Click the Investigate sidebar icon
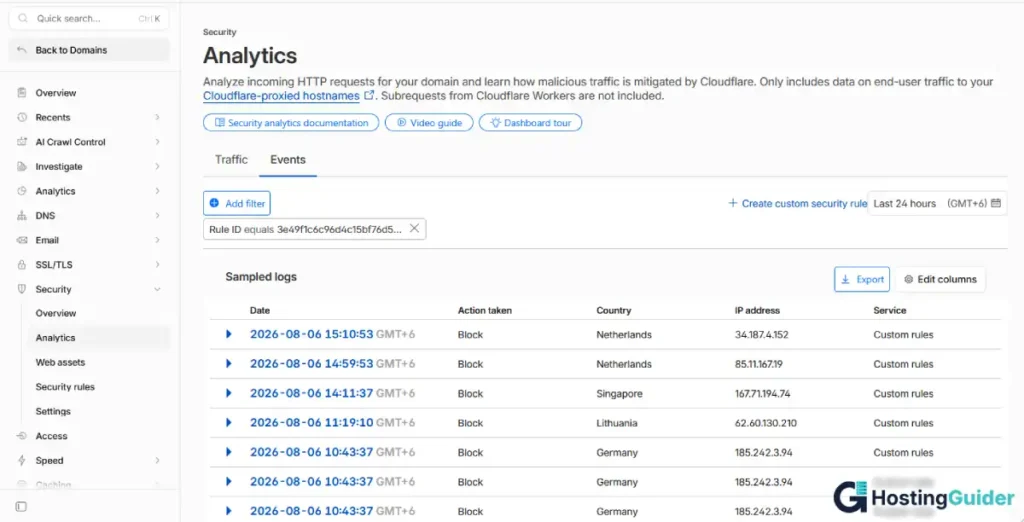1024x522 pixels. coord(22,167)
